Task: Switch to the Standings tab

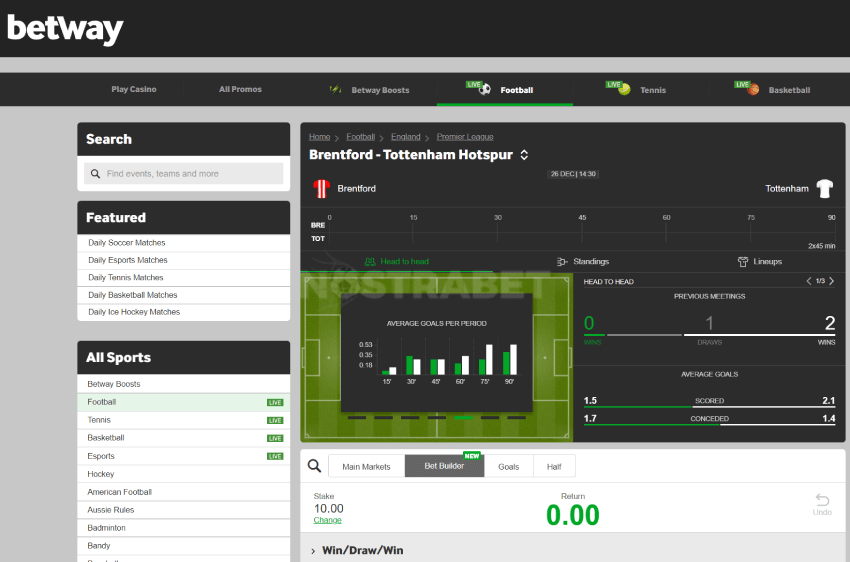Action: coord(583,262)
